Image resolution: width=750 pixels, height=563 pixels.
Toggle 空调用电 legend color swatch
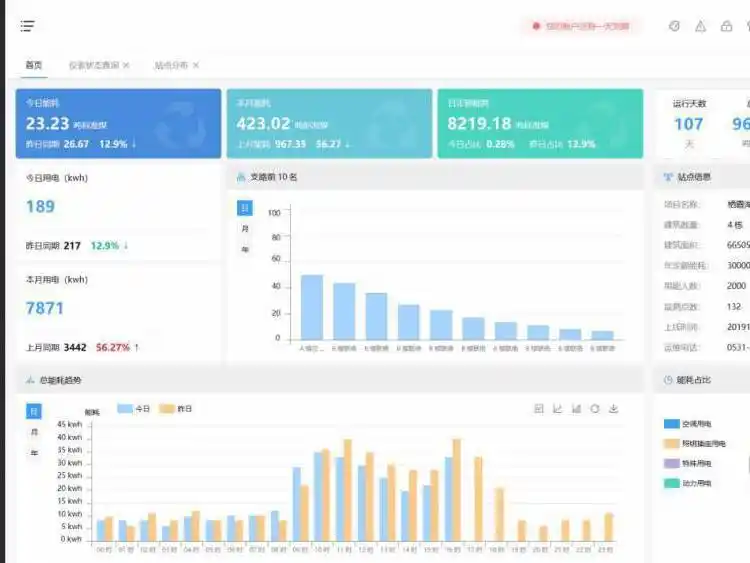click(671, 423)
